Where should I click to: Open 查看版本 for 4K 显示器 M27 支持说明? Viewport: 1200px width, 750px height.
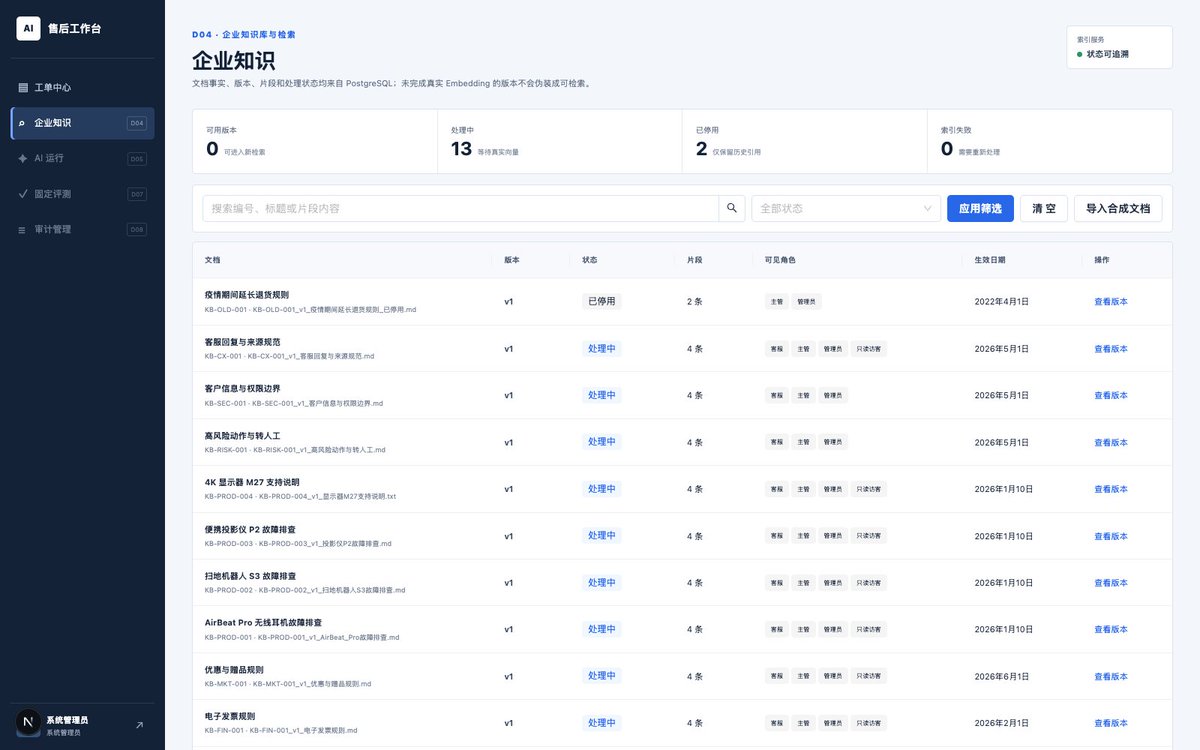[x=1111, y=489]
